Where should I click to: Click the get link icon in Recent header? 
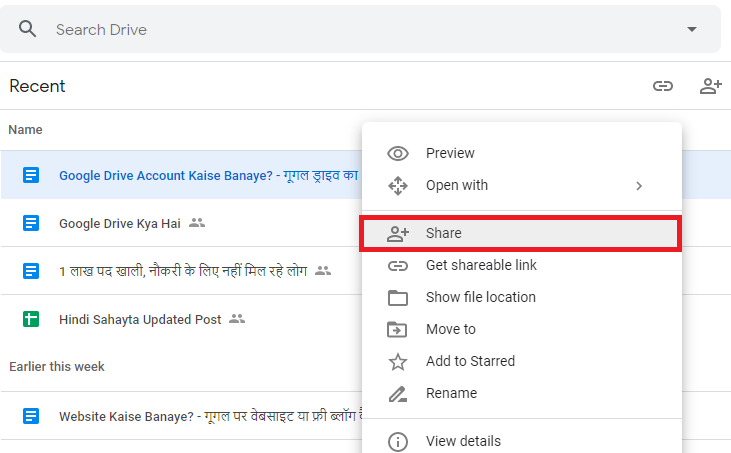[662, 86]
